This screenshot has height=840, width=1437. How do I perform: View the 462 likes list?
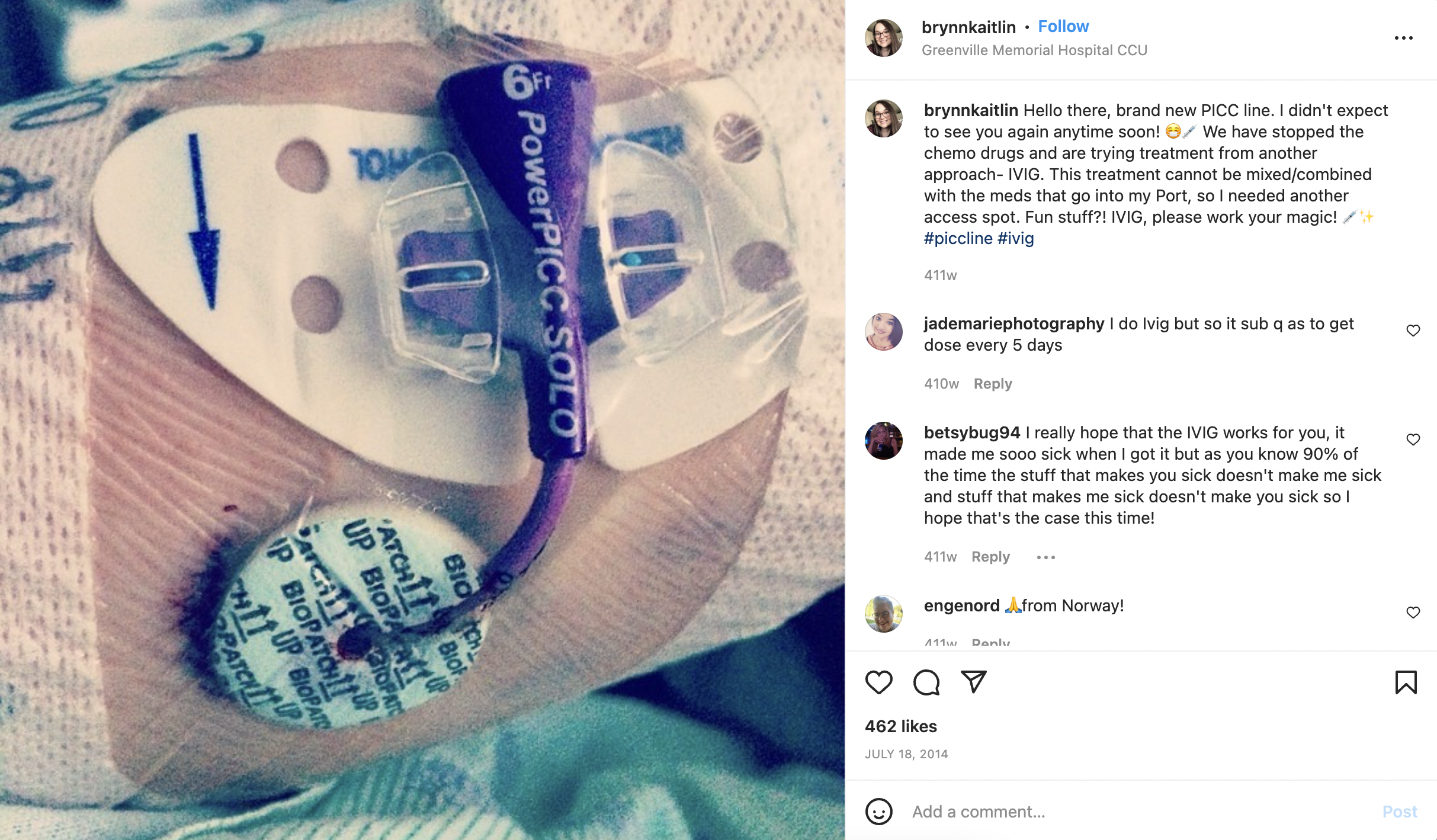(x=900, y=727)
